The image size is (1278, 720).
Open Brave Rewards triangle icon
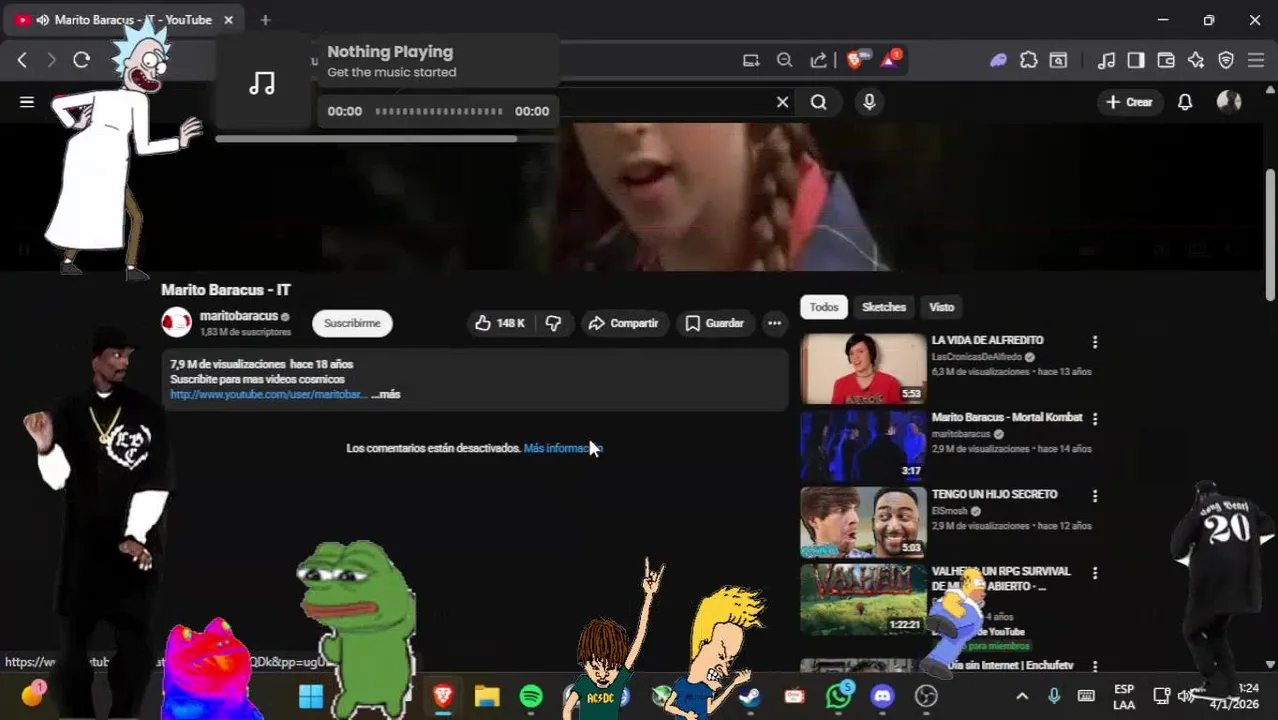(x=889, y=60)
